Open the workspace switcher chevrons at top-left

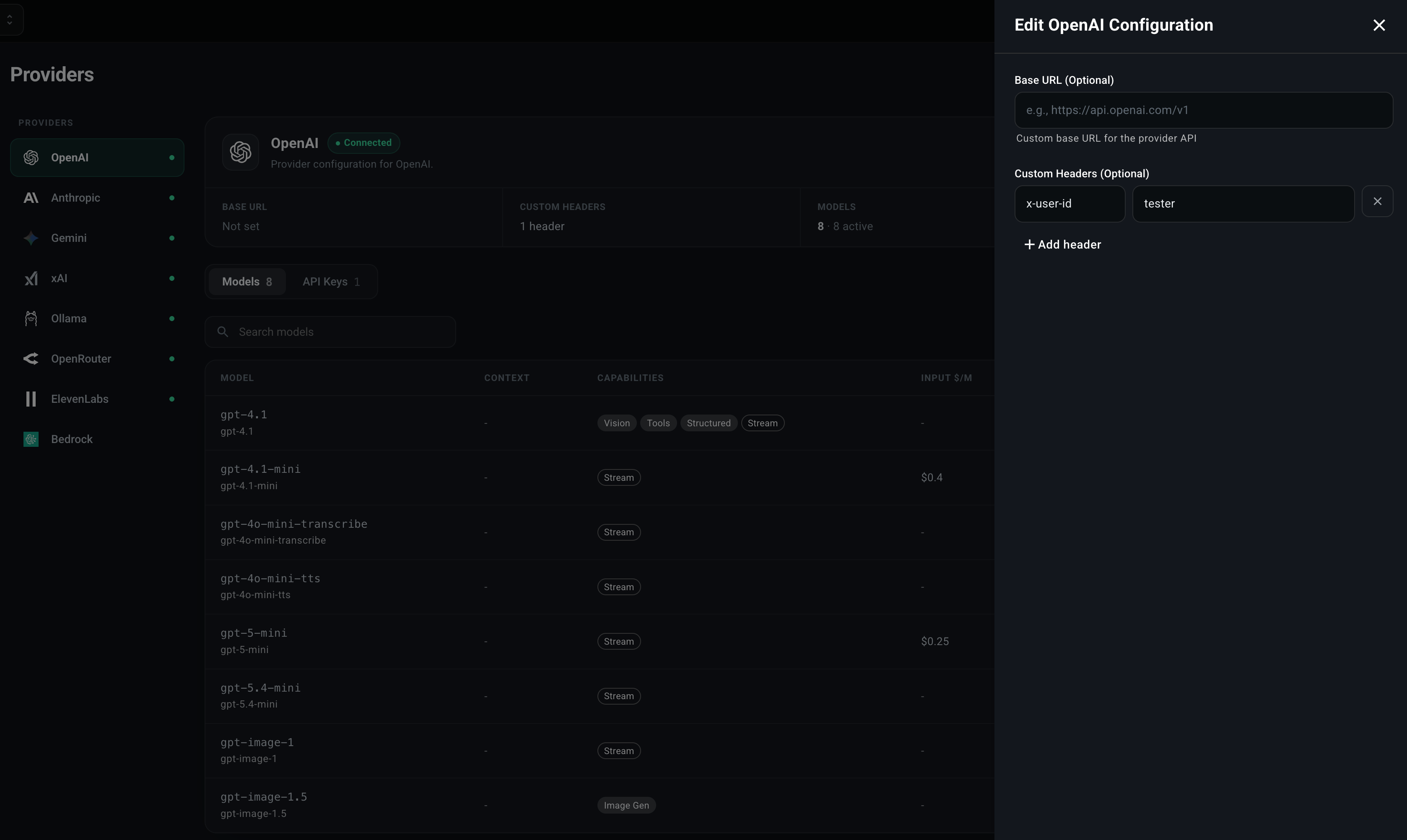coord(10,19)
